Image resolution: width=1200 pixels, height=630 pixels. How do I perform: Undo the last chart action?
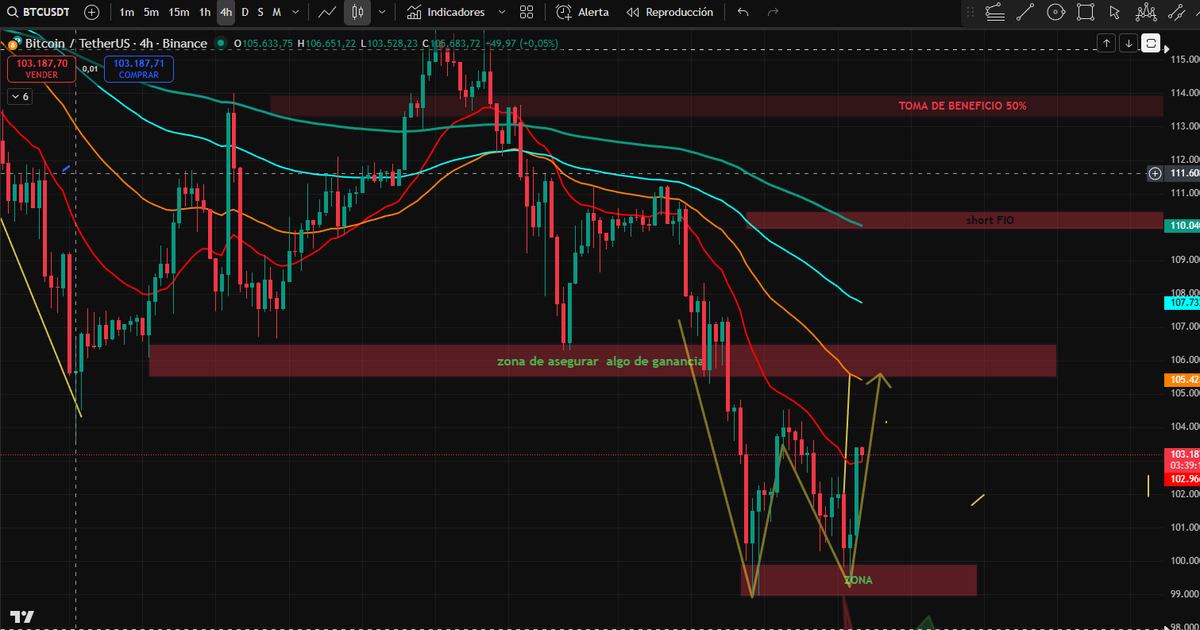742,12
